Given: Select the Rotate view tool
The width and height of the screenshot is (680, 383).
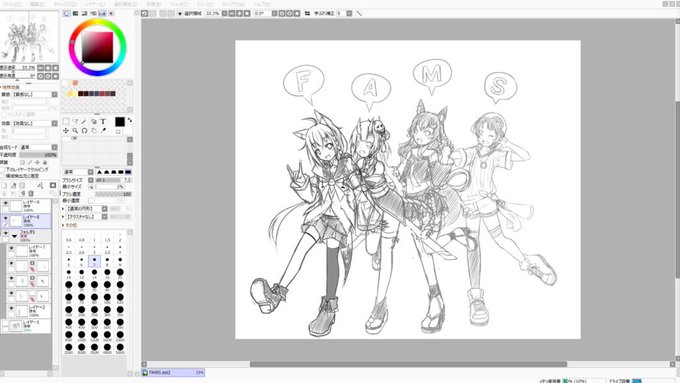Looking at the screenshot, I should [x=84, y=131].
